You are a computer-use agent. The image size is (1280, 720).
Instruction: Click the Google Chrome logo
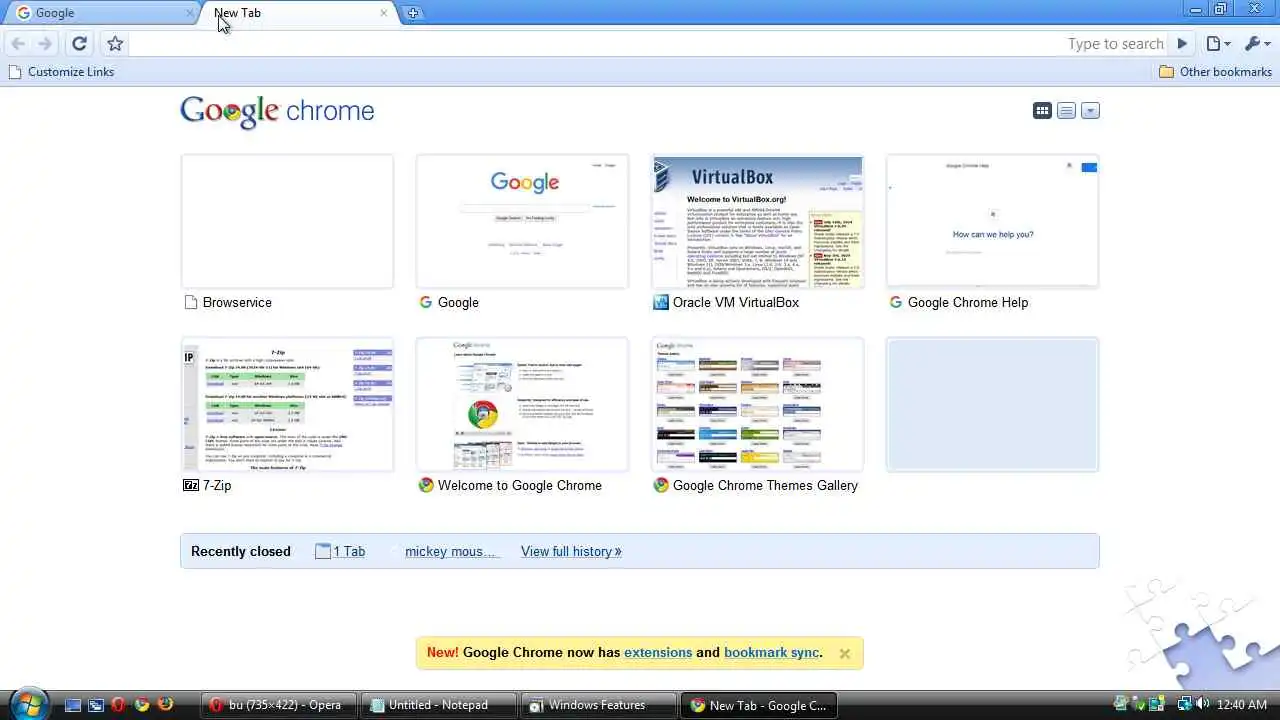277,111
